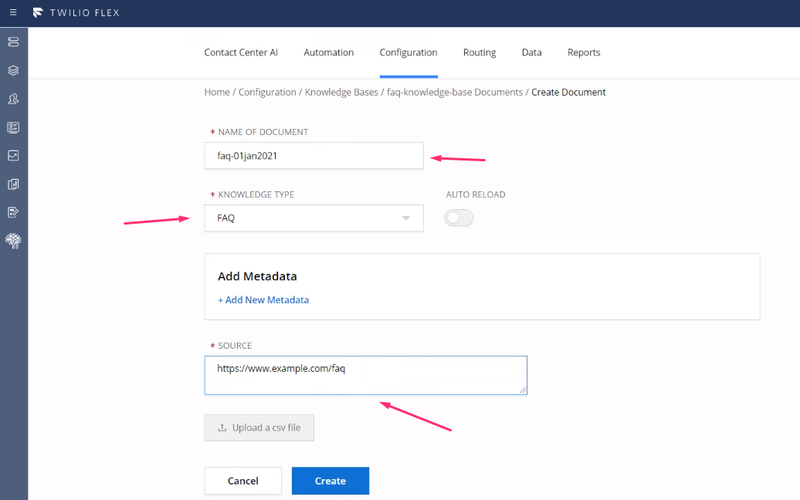Open the FAQ knowledge type combo box

coord(314,218)
